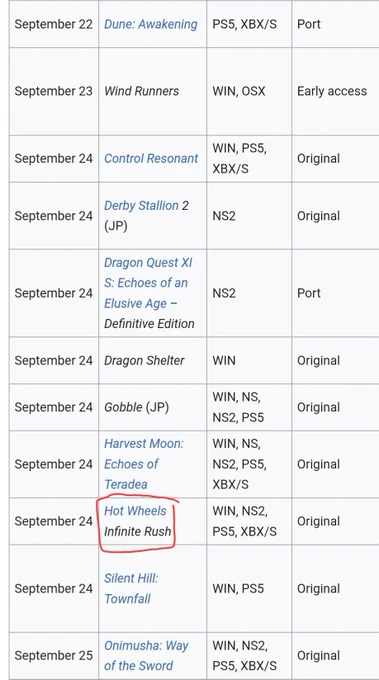This screenshot has width=379, height=680.
Task: Open Onimusha: Way of the Sword link
Action: [146, 655]
